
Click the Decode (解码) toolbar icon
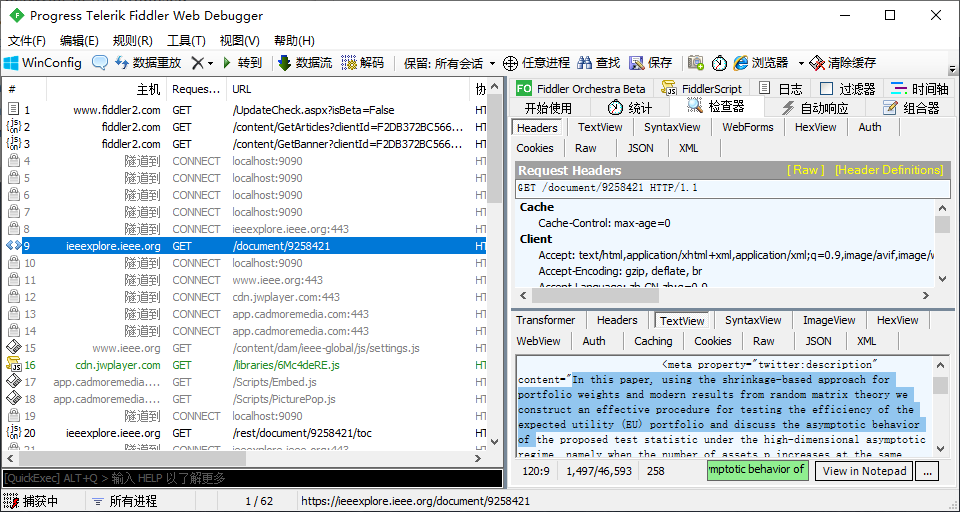(x=350, y=62)
